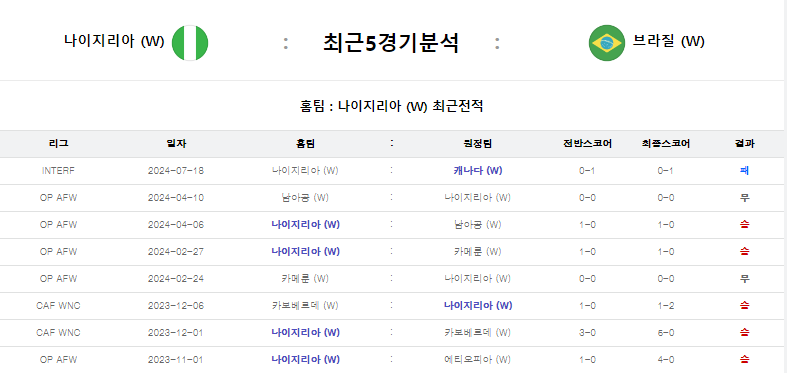Select the date 2024-02-24

click(176, 279)
